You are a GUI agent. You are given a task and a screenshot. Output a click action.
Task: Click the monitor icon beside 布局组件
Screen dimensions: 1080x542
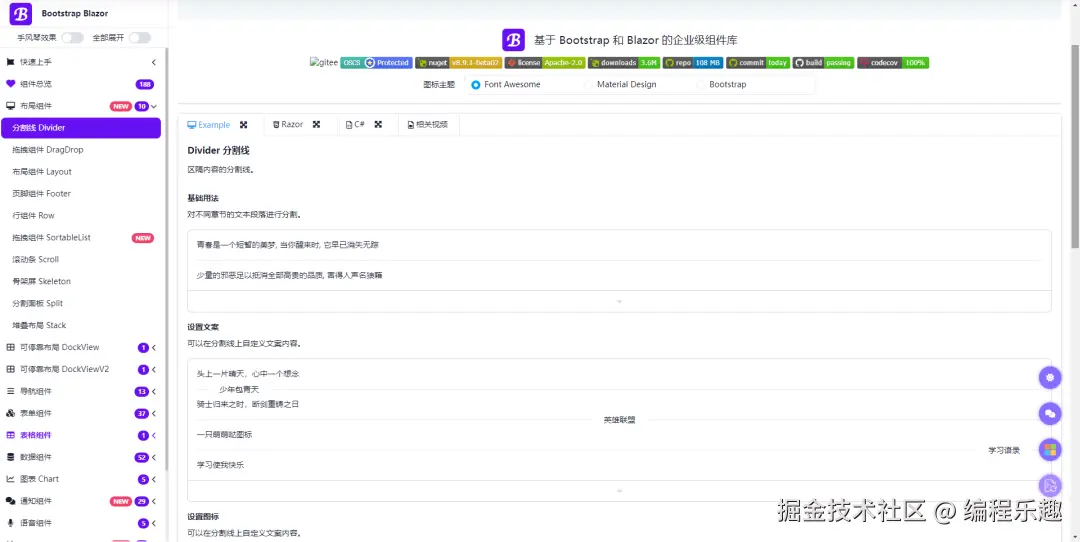(10, 106)
